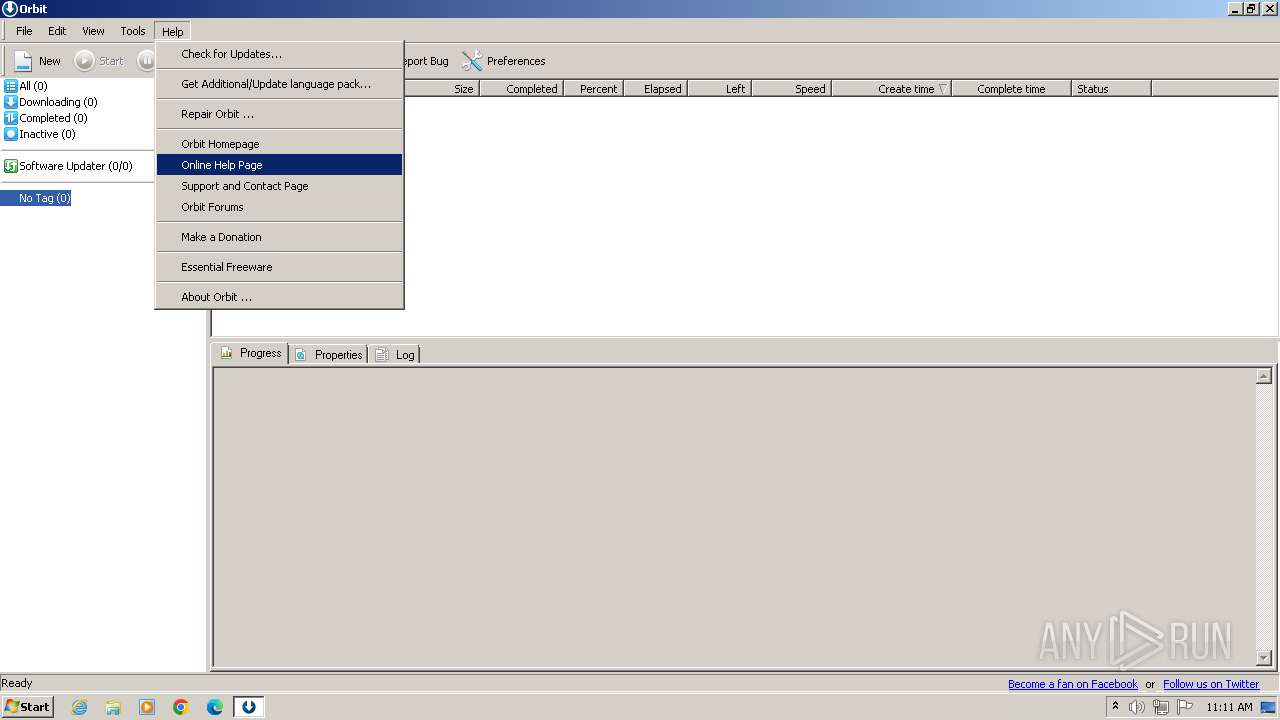Choose Check for Updates... menu entry
Screen dimensions: 1280x720
click(279, 54)
